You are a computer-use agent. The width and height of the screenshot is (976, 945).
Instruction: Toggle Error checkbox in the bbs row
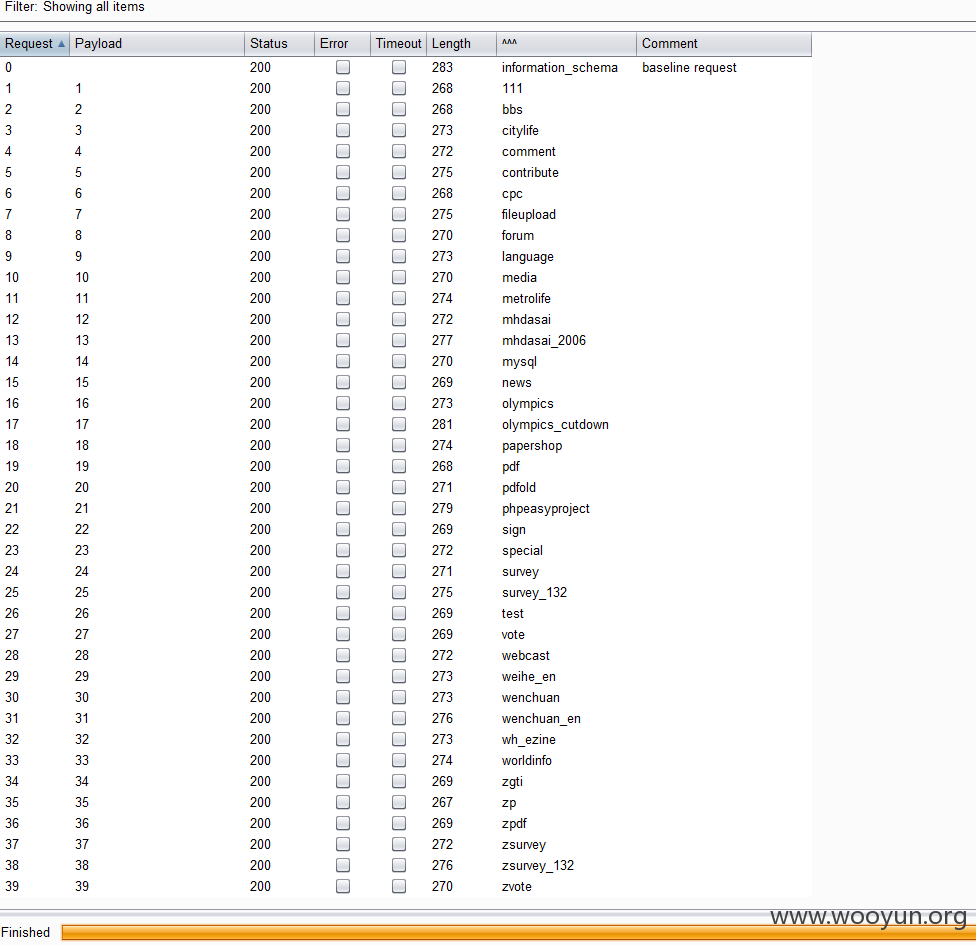[343, 109]
